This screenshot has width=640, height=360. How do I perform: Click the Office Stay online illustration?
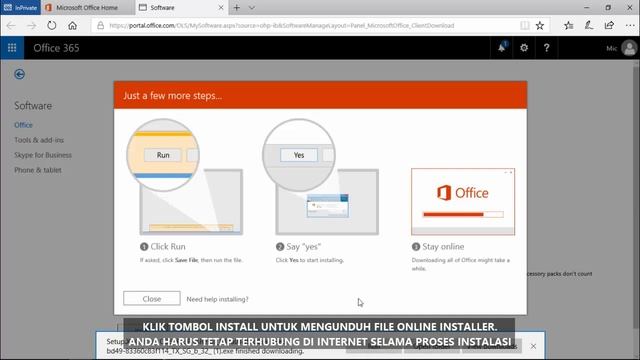tap(463, 202)
